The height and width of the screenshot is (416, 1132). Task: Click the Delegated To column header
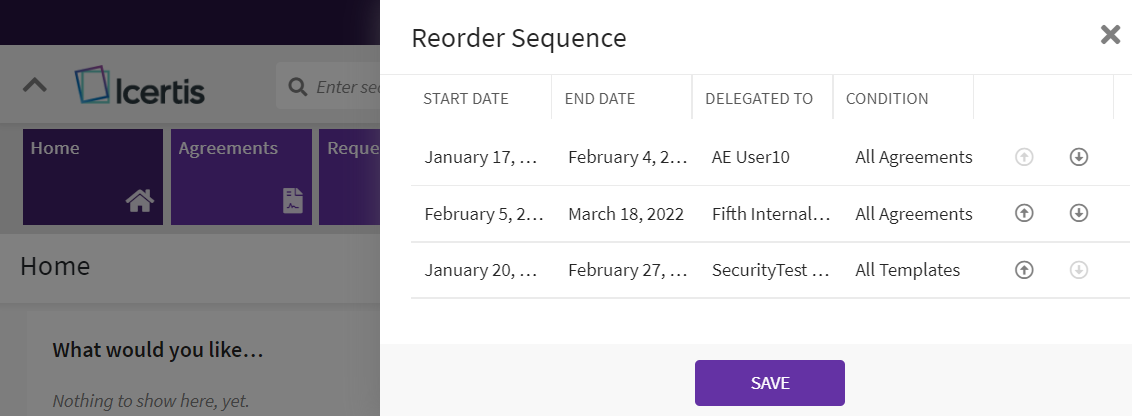pyautogui.click(x=759, y=99)
